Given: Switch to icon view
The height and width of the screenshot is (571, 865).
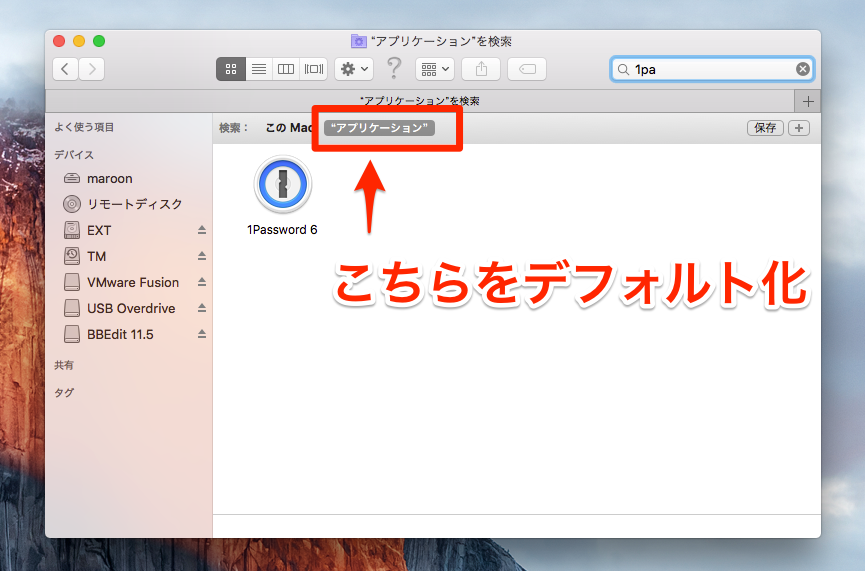Looking at the screenshot, I should 231,69.
